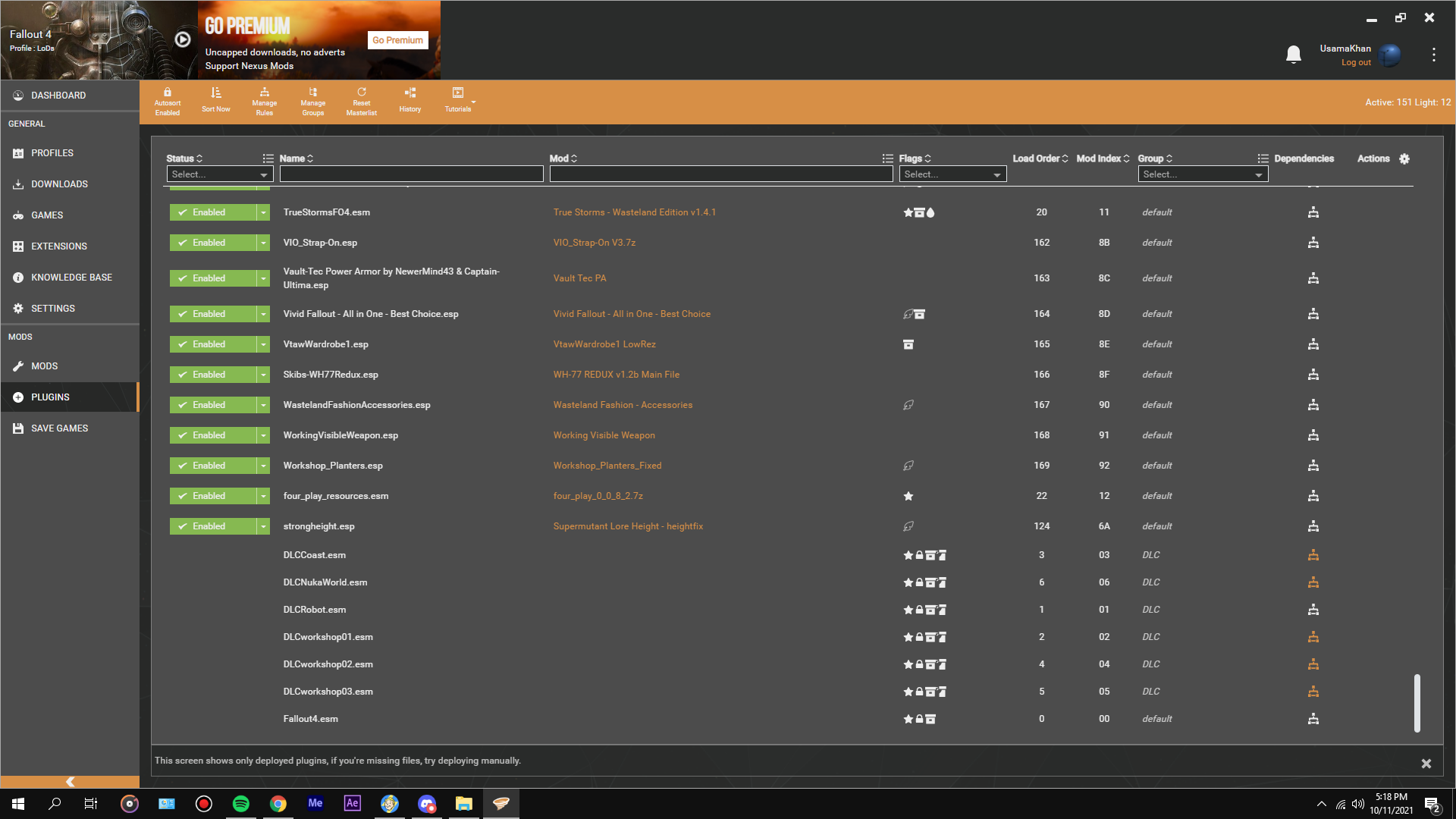Expand status dropdown arrow for strongheight.esp
The image size is (1456, 819).
point(263,526)
